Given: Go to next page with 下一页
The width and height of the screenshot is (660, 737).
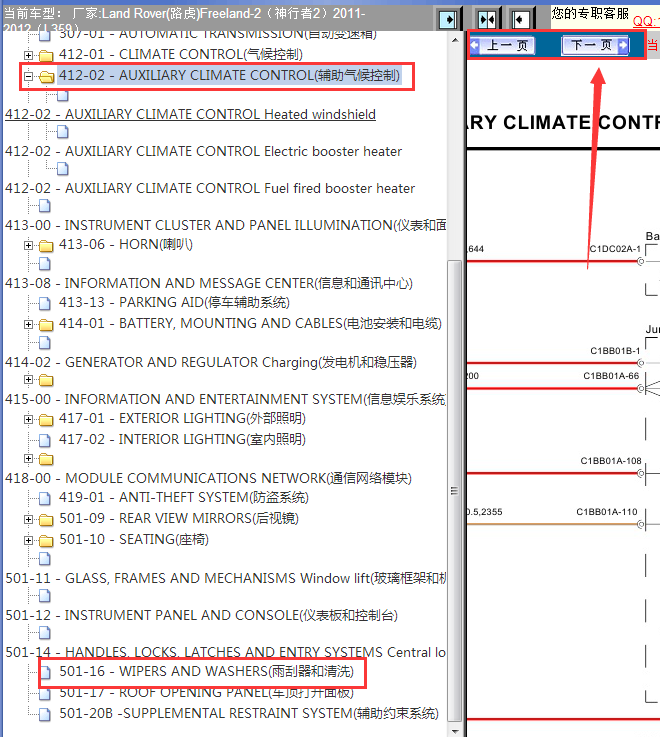Looking at the screenshot, I should tap(595, 45).
